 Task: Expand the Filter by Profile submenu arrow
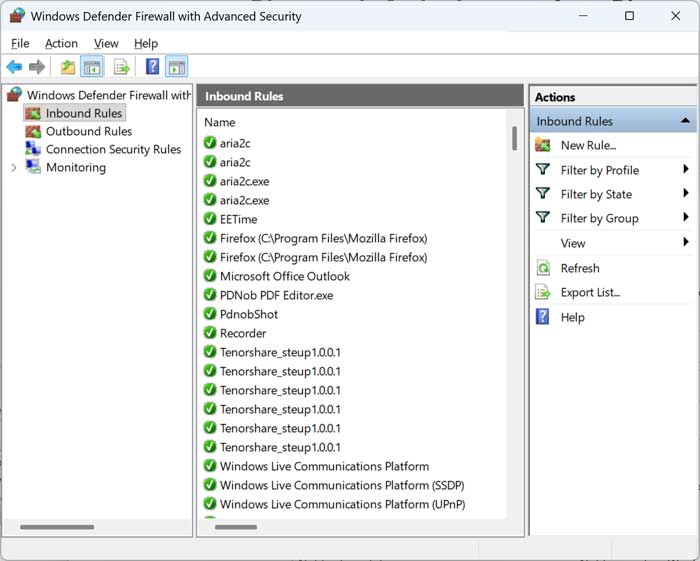click(686, 169)
